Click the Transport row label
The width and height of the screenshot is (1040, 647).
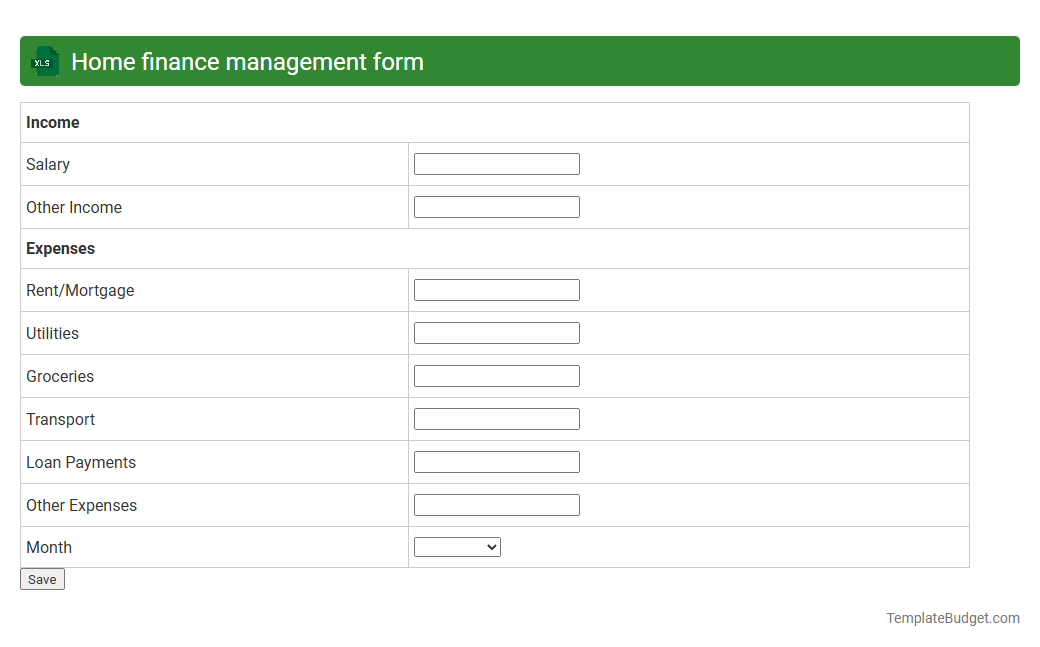(60, 419)
